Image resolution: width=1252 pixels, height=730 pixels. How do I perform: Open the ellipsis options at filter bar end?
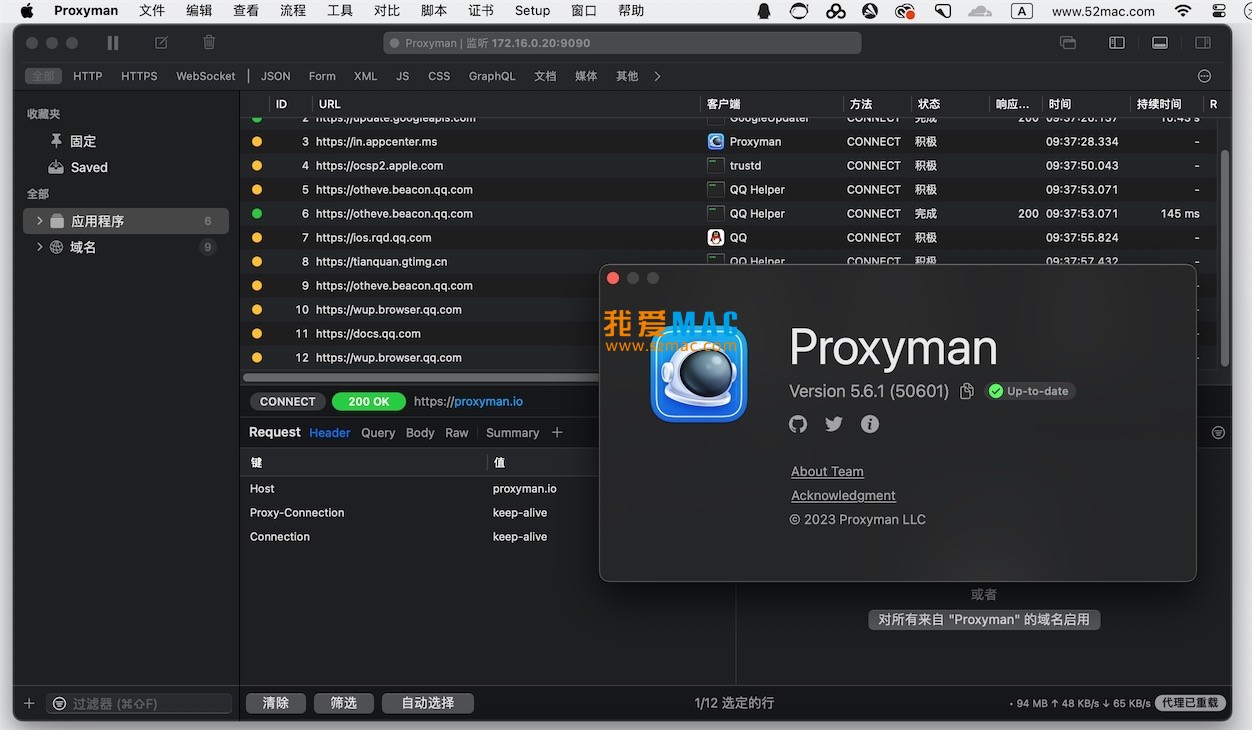tap(1204, 76)
